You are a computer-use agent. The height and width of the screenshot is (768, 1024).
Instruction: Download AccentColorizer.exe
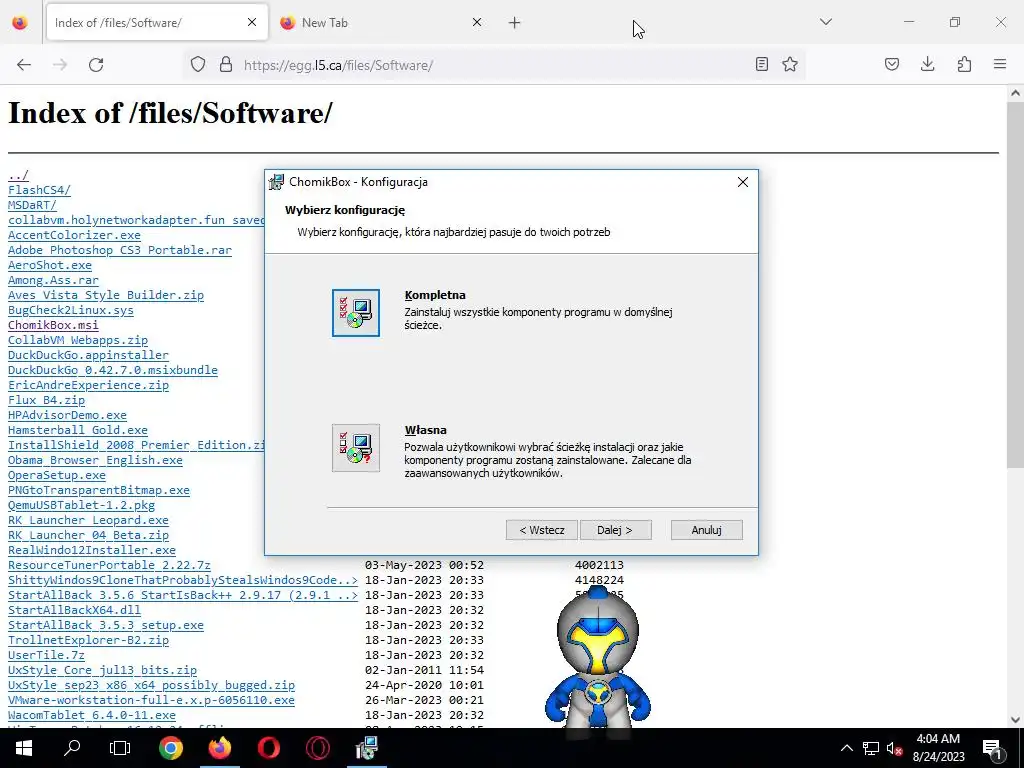pos(74,235)
